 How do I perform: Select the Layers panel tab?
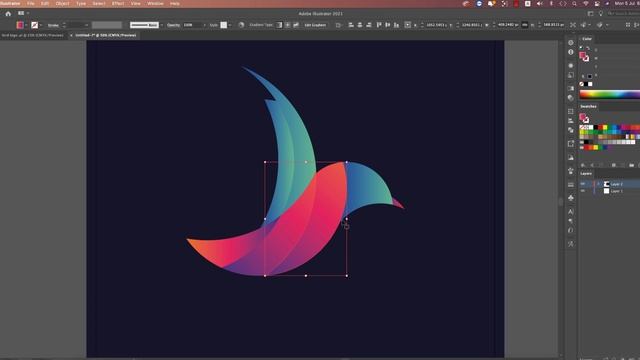click(x=586, y=173)
